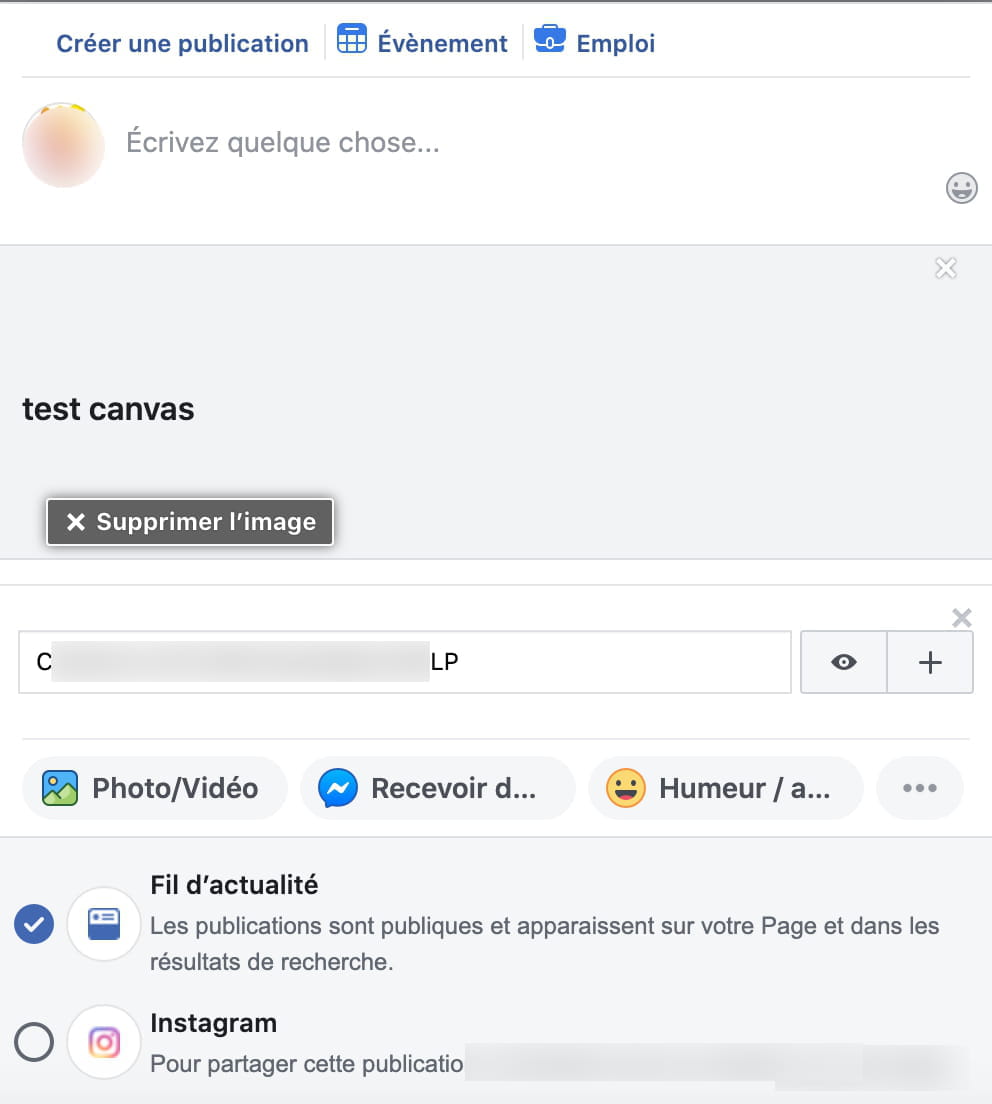The image size is (992, 1104).
Task: Select the Instagram radio option
Action: pyautogui.click(x=34, y=1042)
